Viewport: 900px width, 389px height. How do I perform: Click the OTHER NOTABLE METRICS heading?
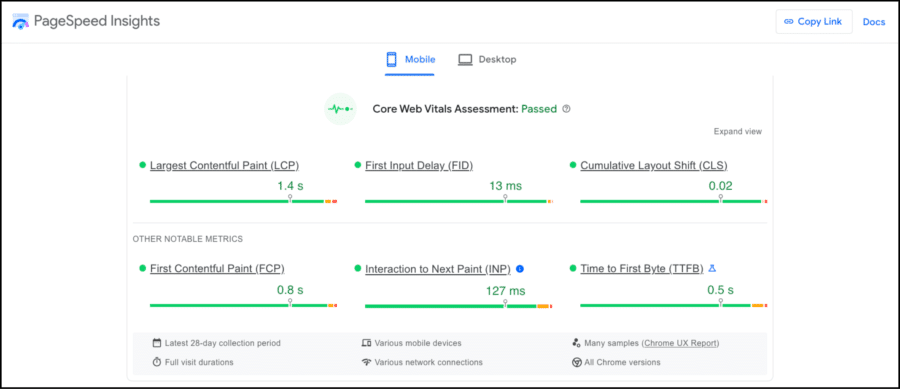tap(188, 239)
